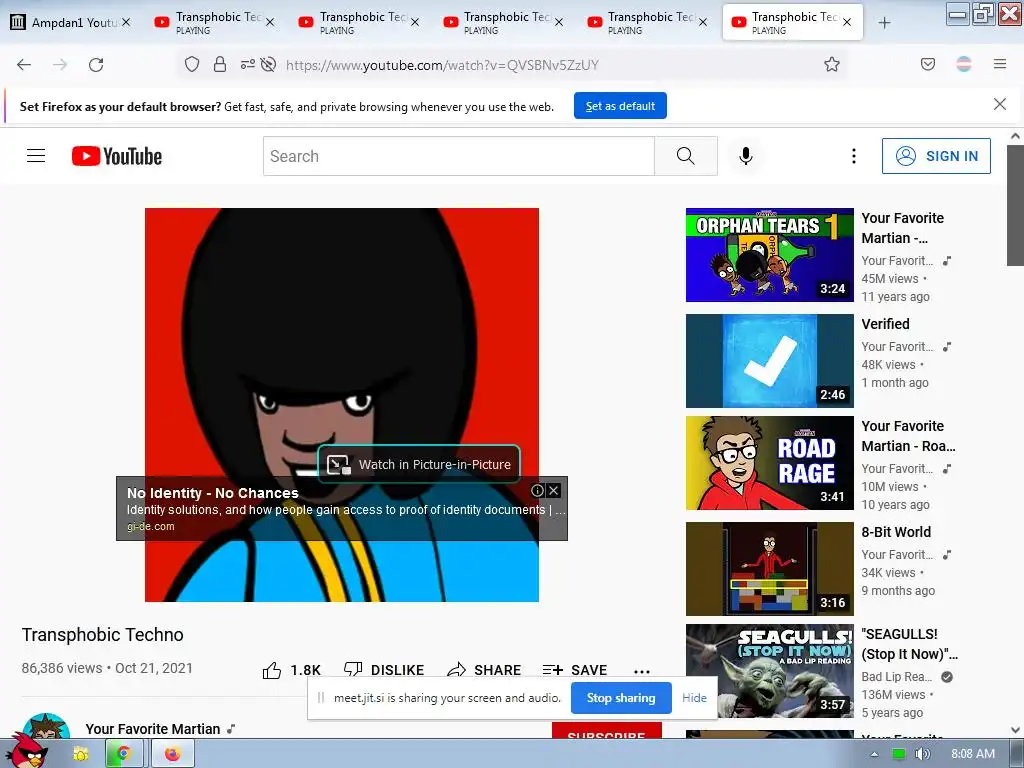Open the volume speaker tray icon
The image size is (1024, 768).
point(922,754)
